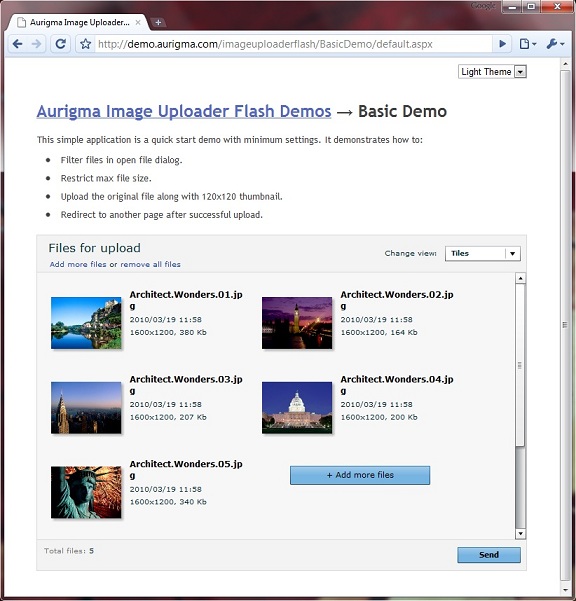
Task: Select the Aurigma Image Uploader tab
Action: 77,23
